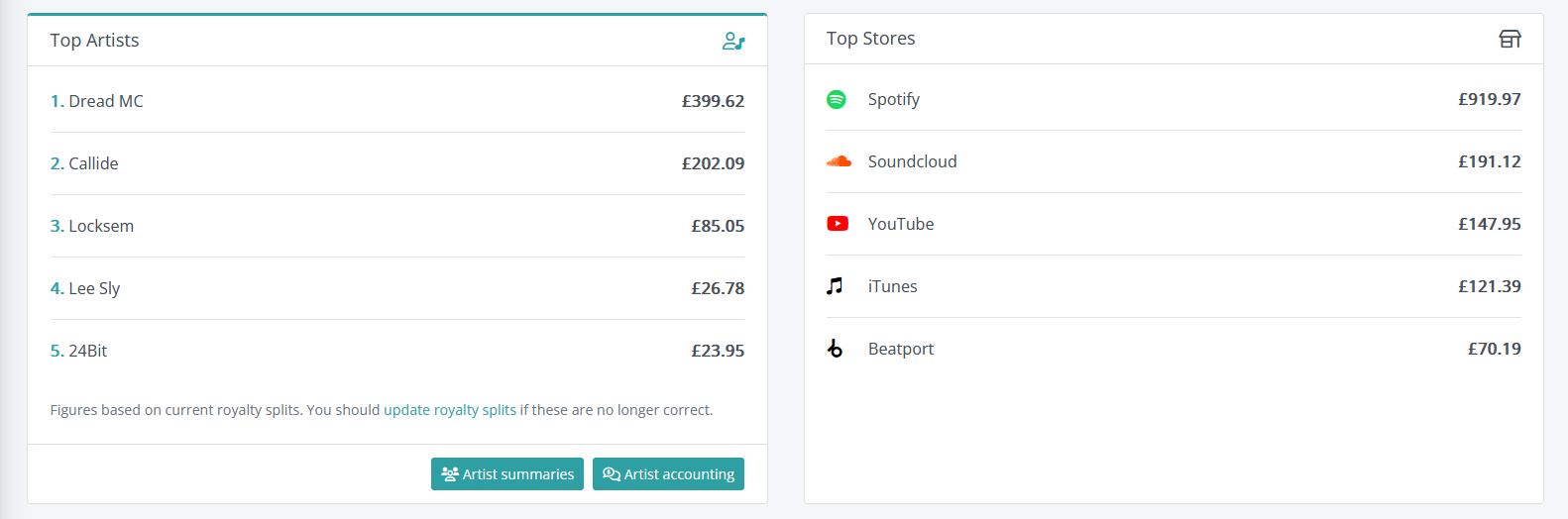This screenshot has width=1568, height=519.
Task: Click the Top Stores shop icon
Action: [1510, 39]
